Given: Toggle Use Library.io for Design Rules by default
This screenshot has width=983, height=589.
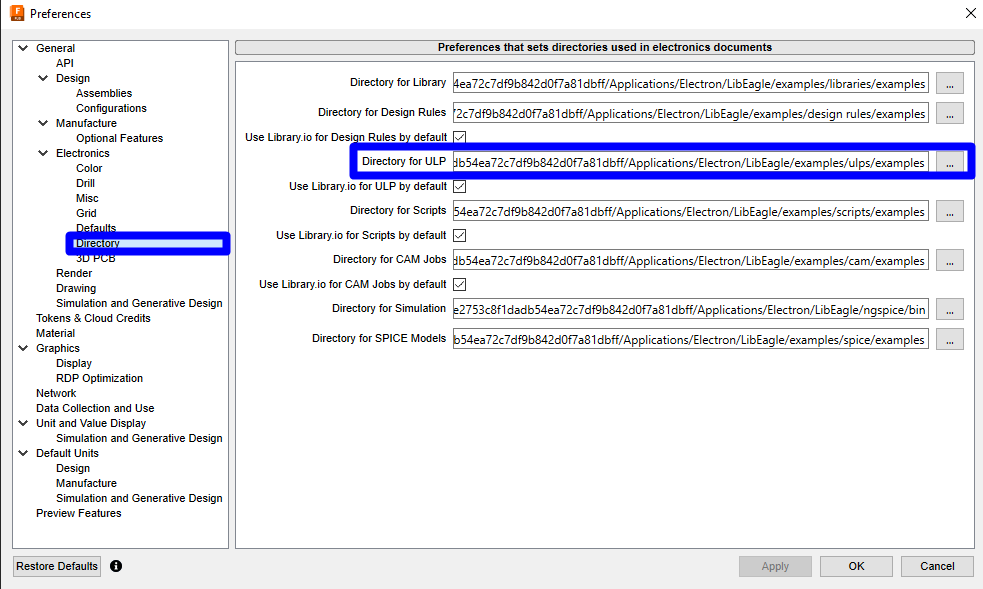Looking at the screenshot, I should pyautogui.click(x=459, y=136).
